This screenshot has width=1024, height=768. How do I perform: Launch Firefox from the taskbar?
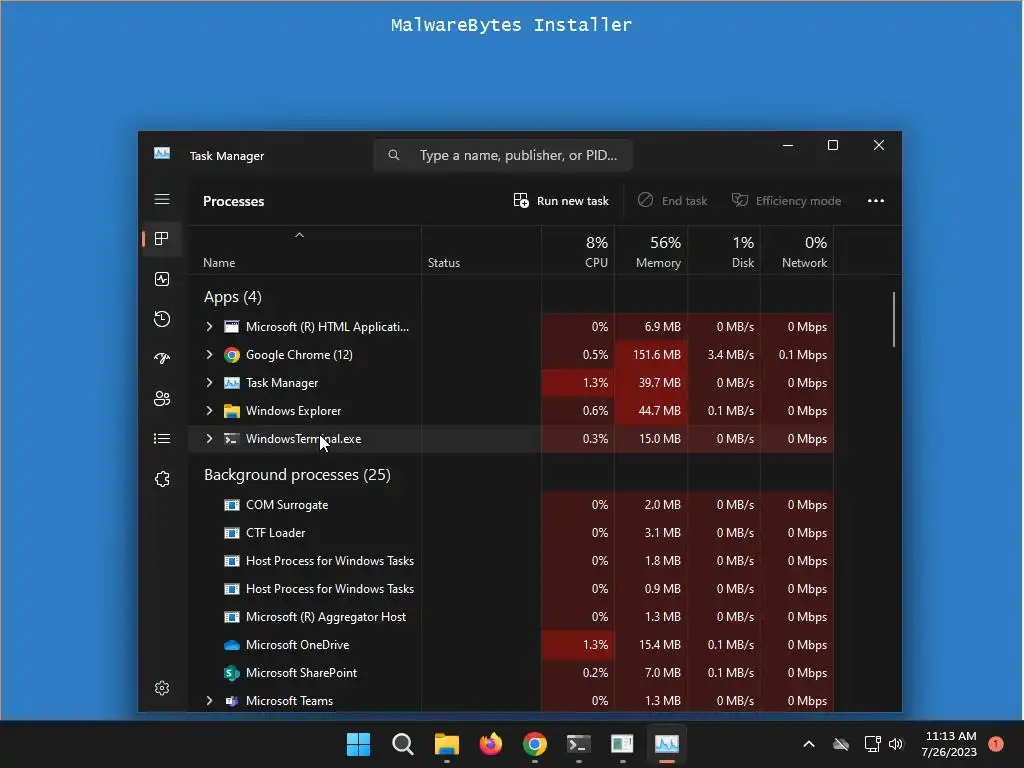click(x=491, y=744)
